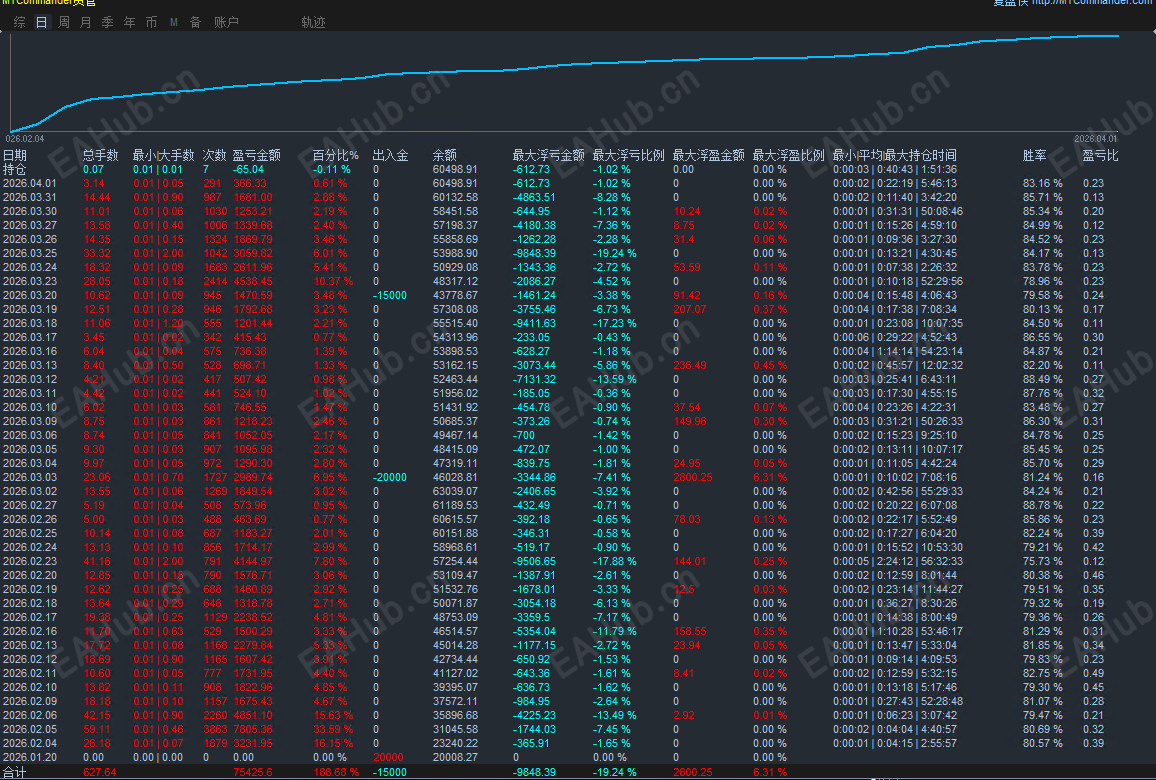Image resolution: width=1156 pixels, height=780 pixels.
Task: Click the -17.88 % drawdown cell
Action: pos(615,561)
